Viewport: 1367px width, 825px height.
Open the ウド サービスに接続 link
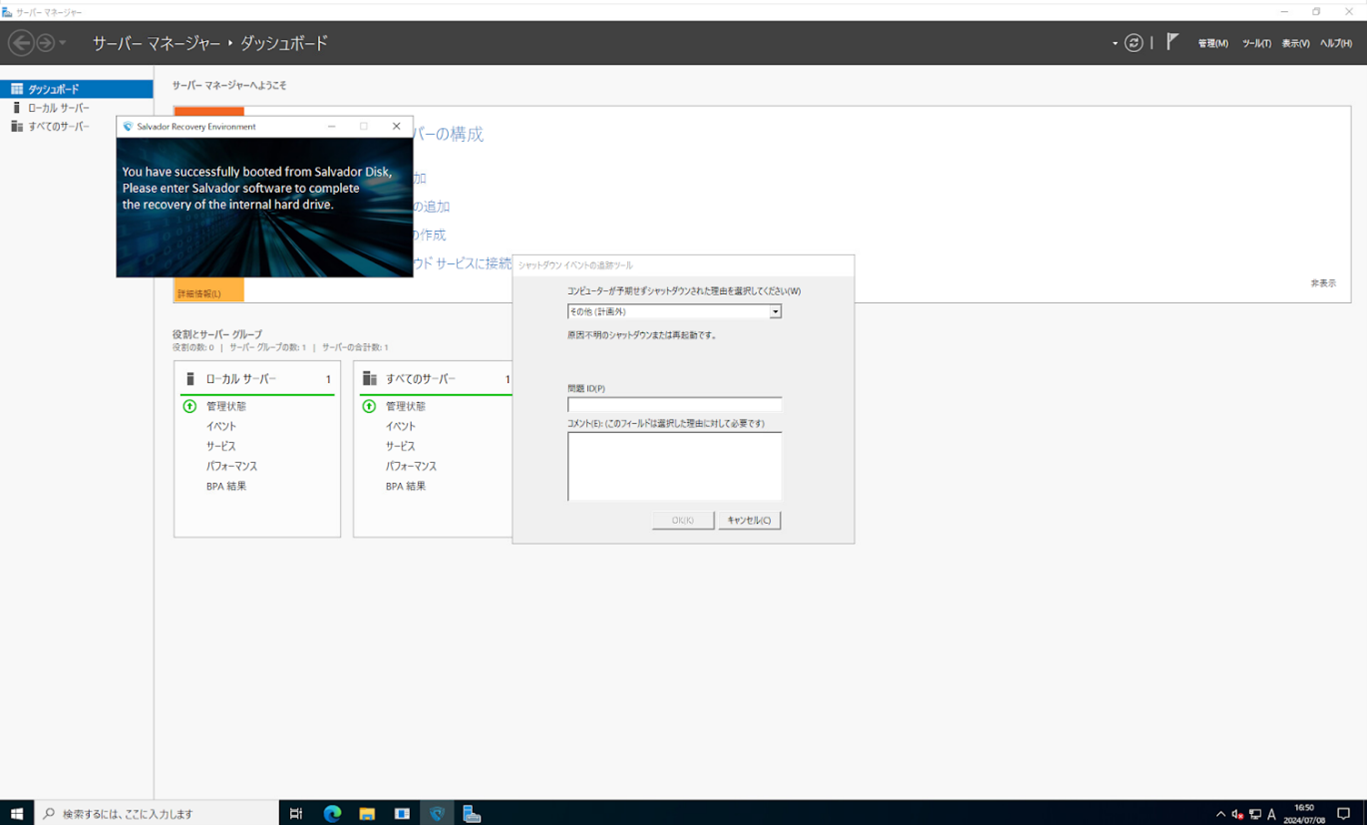[x=462, y=263]
